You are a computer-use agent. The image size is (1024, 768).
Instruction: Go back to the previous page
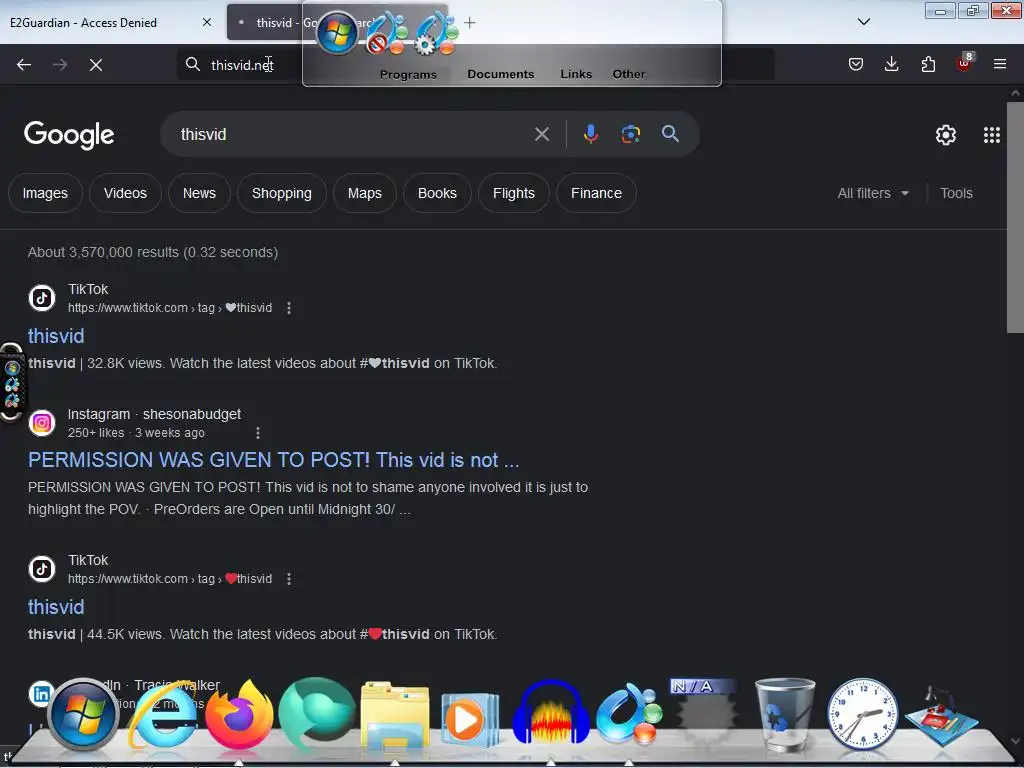coord(24,65)
